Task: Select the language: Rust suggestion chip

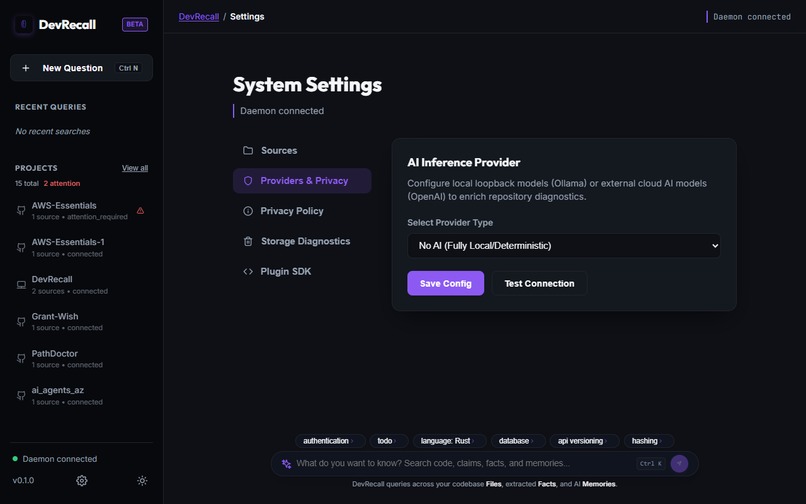Action: pos(449,441)
